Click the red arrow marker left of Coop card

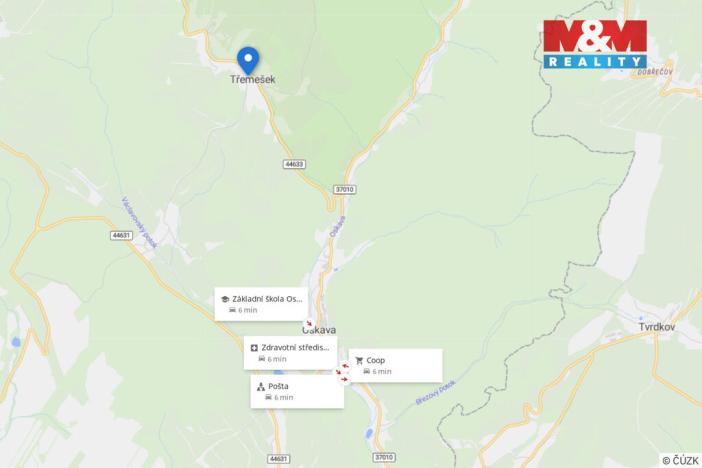(345, 366)
